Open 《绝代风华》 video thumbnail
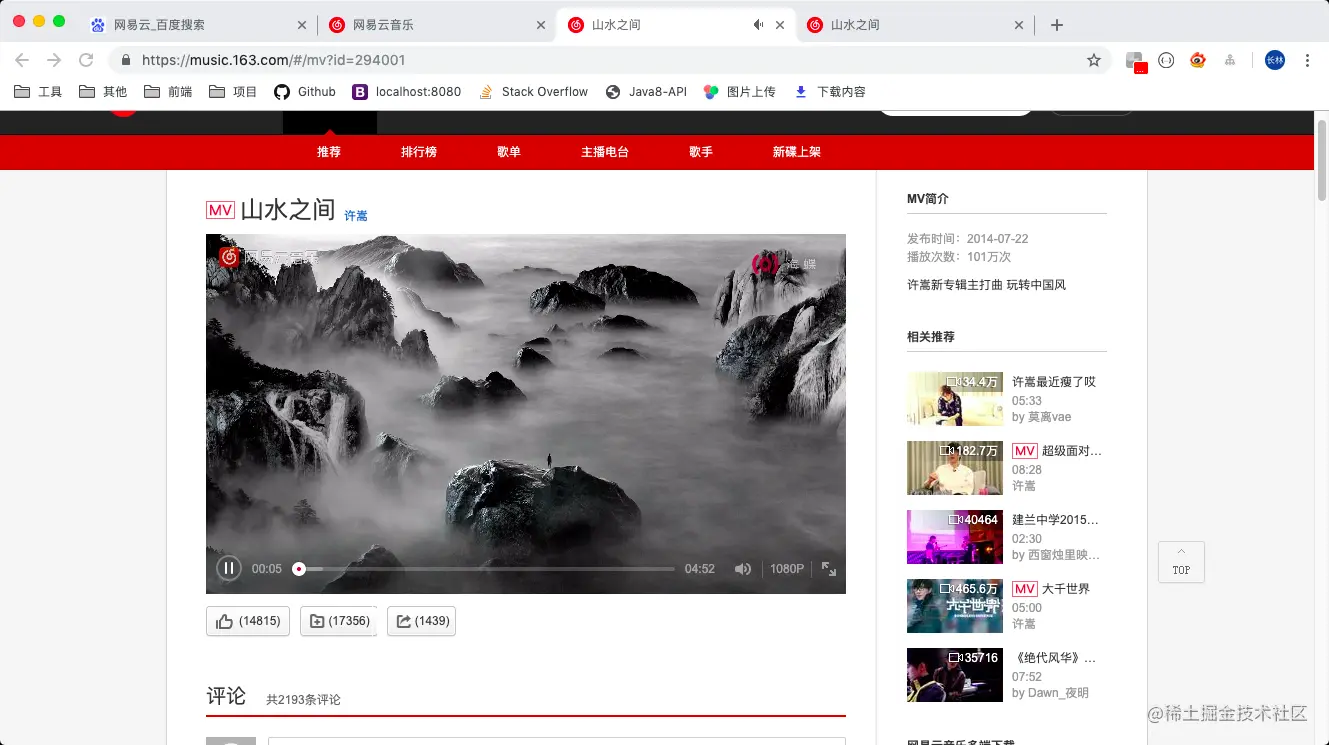This screenshot has height=745, width=1329. pyautogui.click(x=955, y=675)
